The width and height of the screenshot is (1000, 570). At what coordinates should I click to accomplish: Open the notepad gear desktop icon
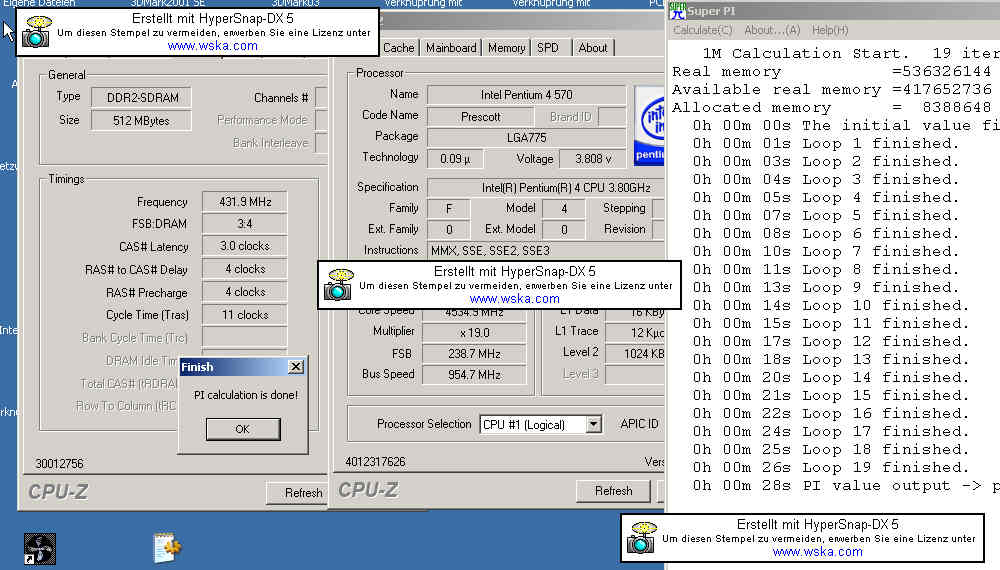pyautogui.click(x=167, y=548)
